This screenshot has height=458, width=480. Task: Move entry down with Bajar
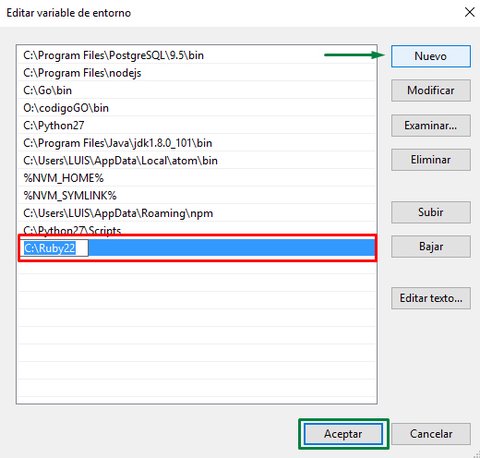click(431, 247)
